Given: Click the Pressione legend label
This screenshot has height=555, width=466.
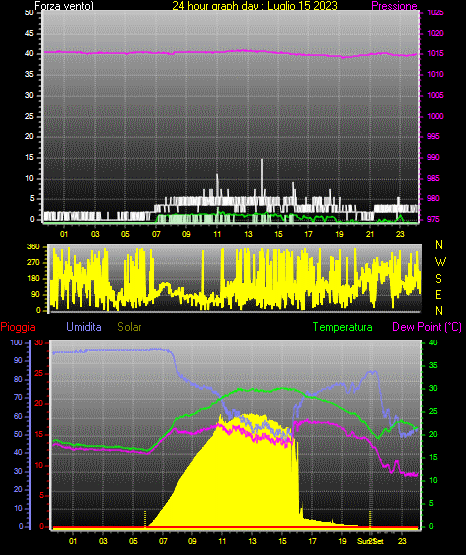Looking at the screenshot, I should (x=394, y=6).
